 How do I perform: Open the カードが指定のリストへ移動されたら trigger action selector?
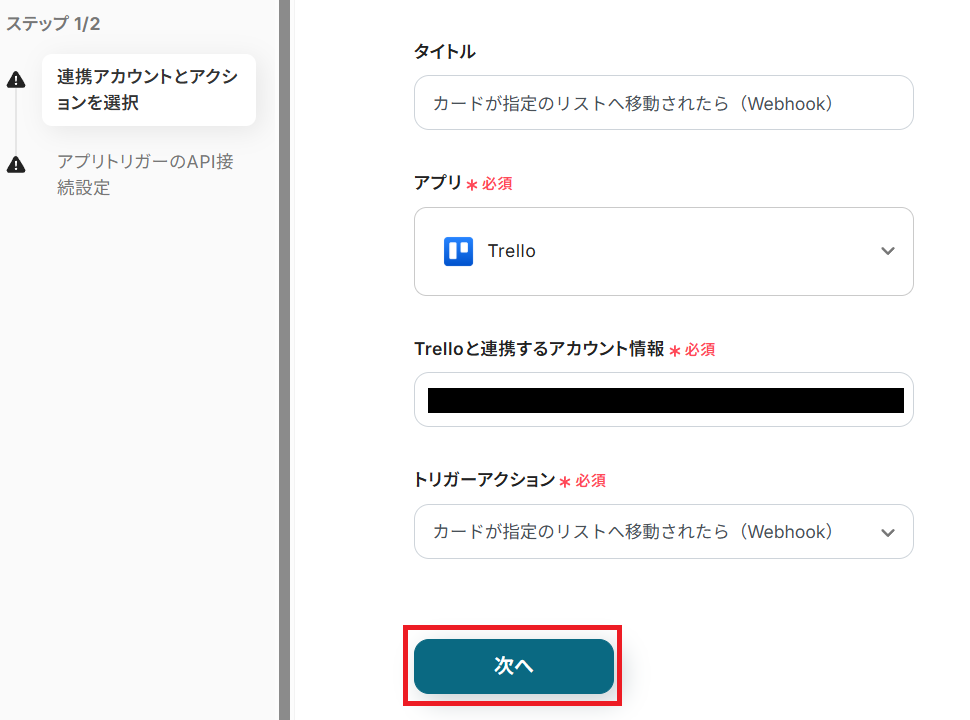(650, 532)
